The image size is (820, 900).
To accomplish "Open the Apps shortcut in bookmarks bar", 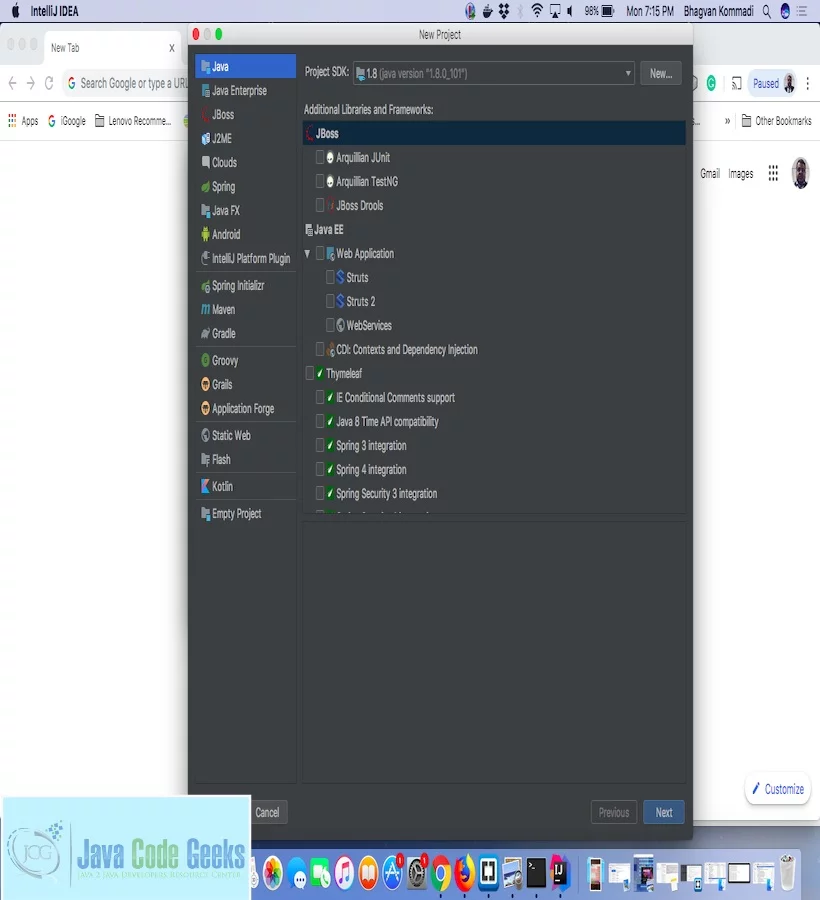I will click(23, 121).
